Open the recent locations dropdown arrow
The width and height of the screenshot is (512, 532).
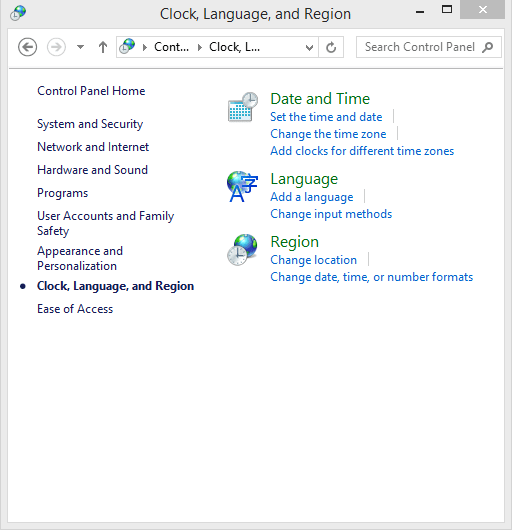pyautogui.click(x=80, y=47)
